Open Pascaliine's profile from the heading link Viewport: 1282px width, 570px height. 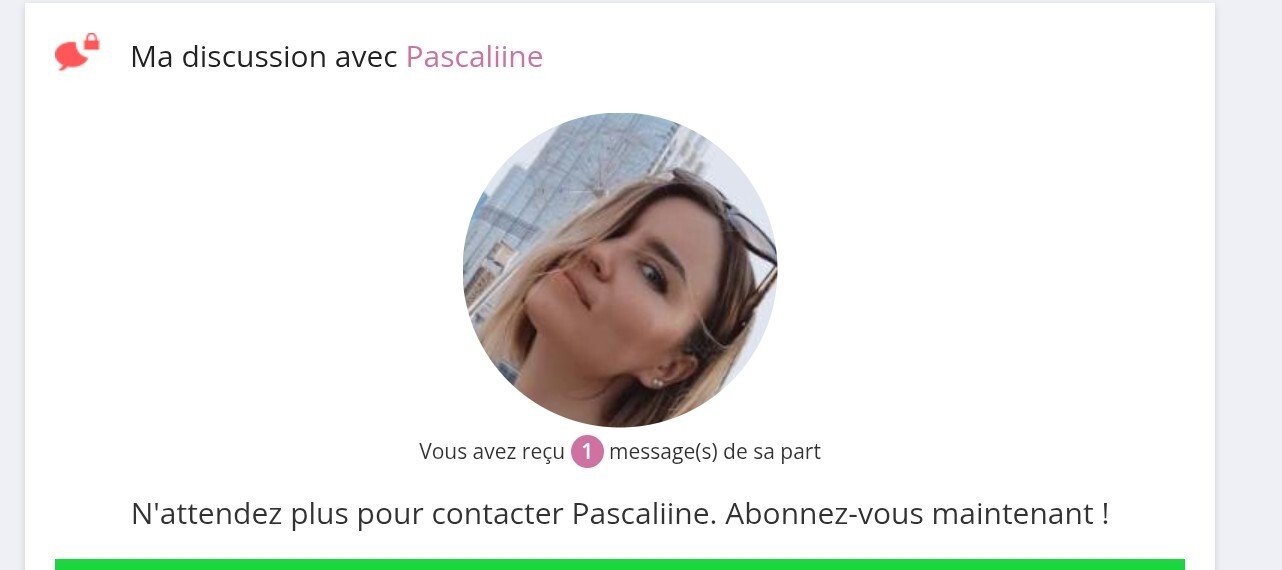pyautogui.click(x=474, y=57)
